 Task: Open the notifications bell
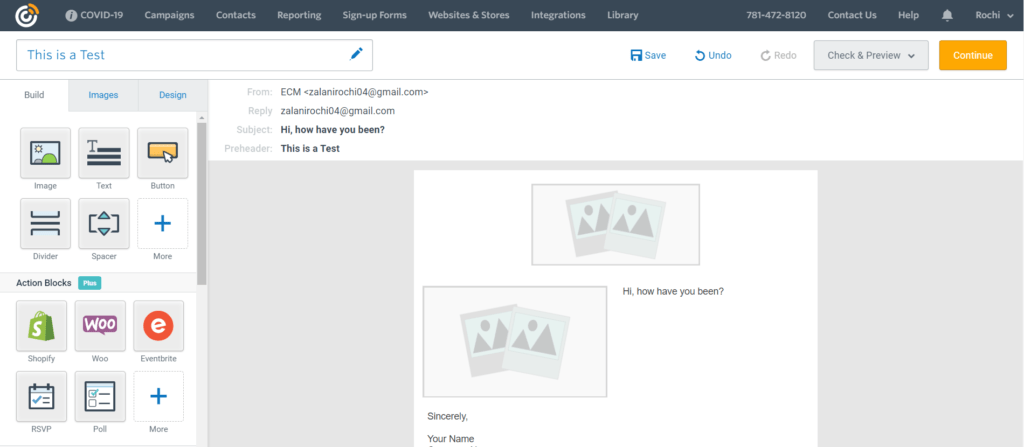(947, 15)
